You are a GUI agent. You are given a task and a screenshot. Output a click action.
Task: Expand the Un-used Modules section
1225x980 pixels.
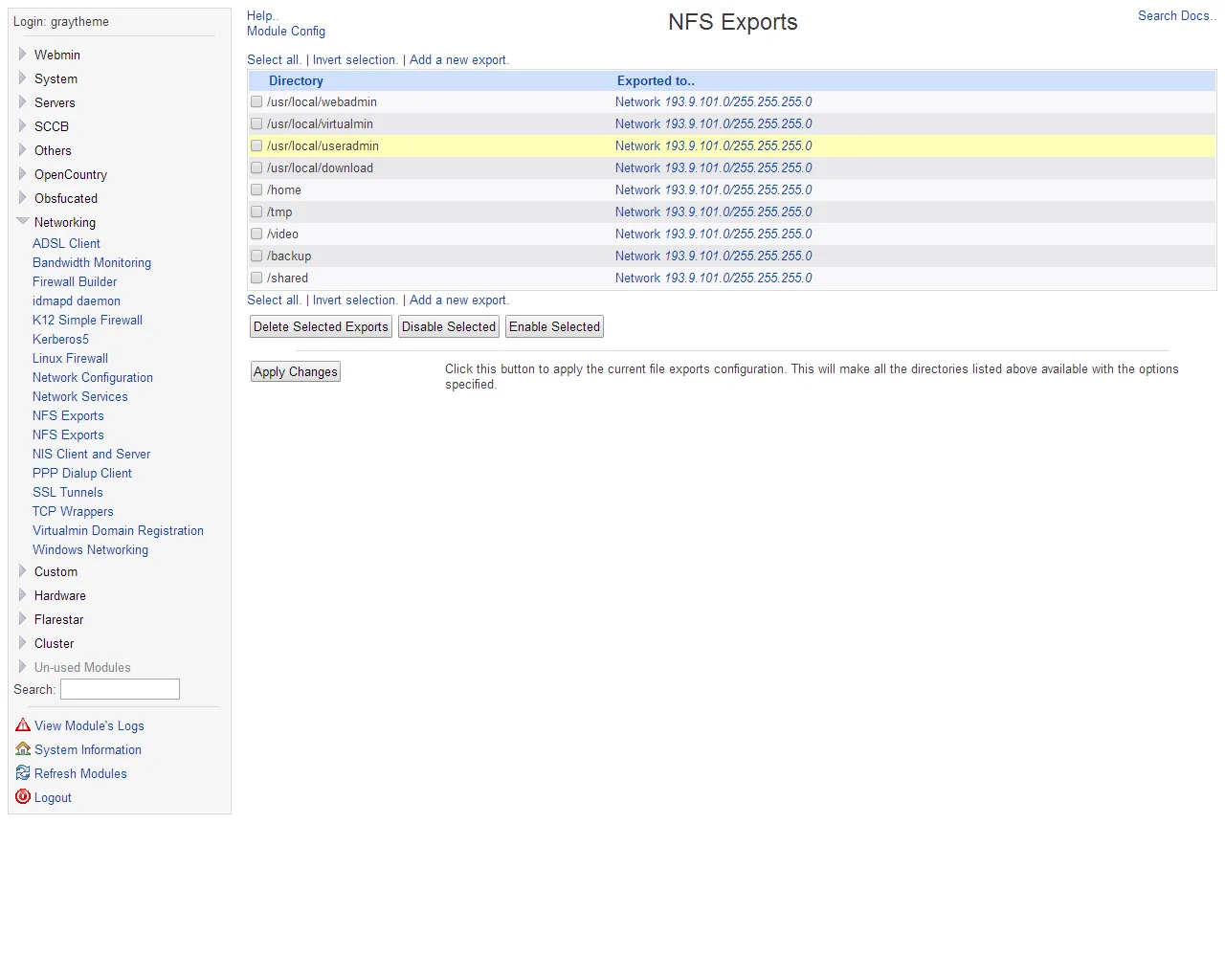coord(21,667)
